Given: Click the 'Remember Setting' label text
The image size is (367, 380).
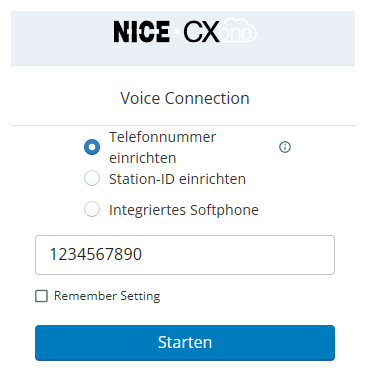Looking at the screenshot, I should 107,296.
